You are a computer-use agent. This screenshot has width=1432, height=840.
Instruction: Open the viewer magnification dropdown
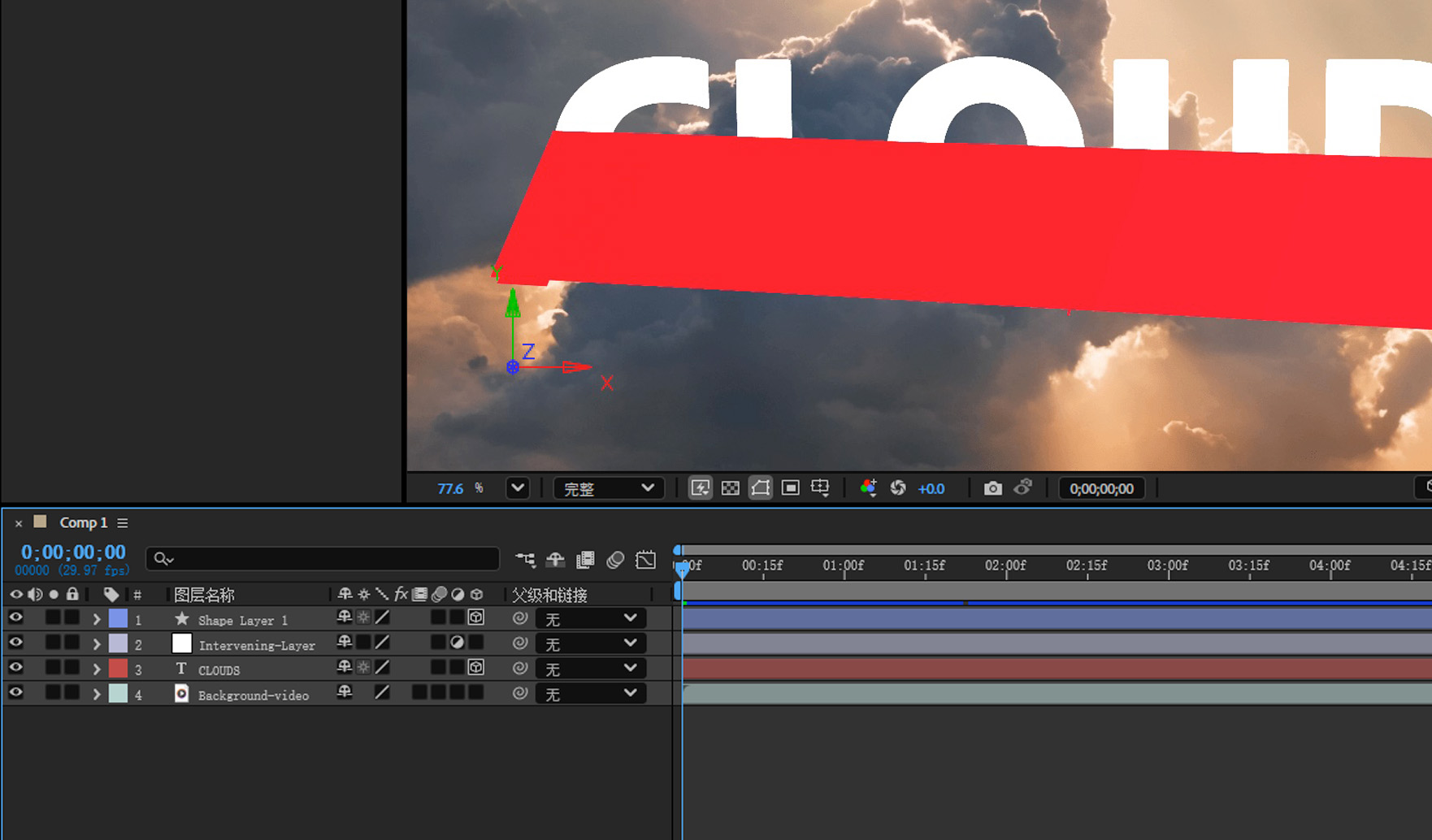[518, 488]
